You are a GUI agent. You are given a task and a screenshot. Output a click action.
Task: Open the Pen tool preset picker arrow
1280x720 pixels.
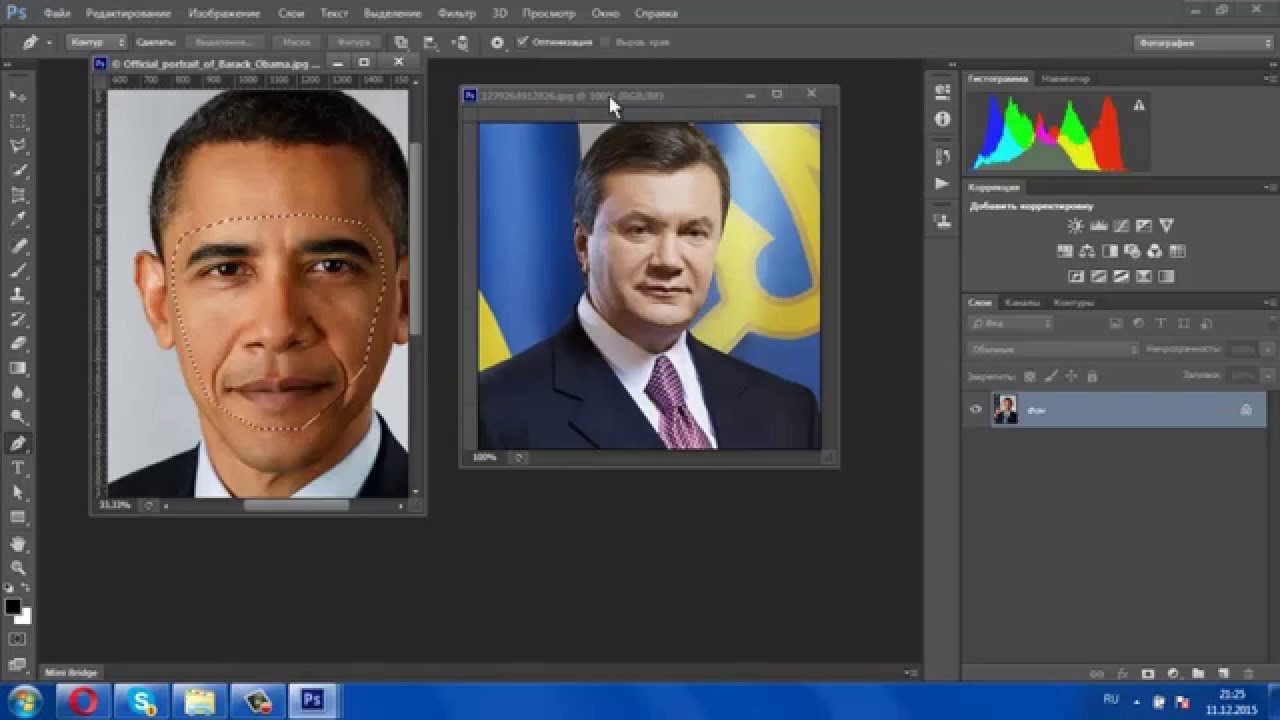tap(48, 43)
